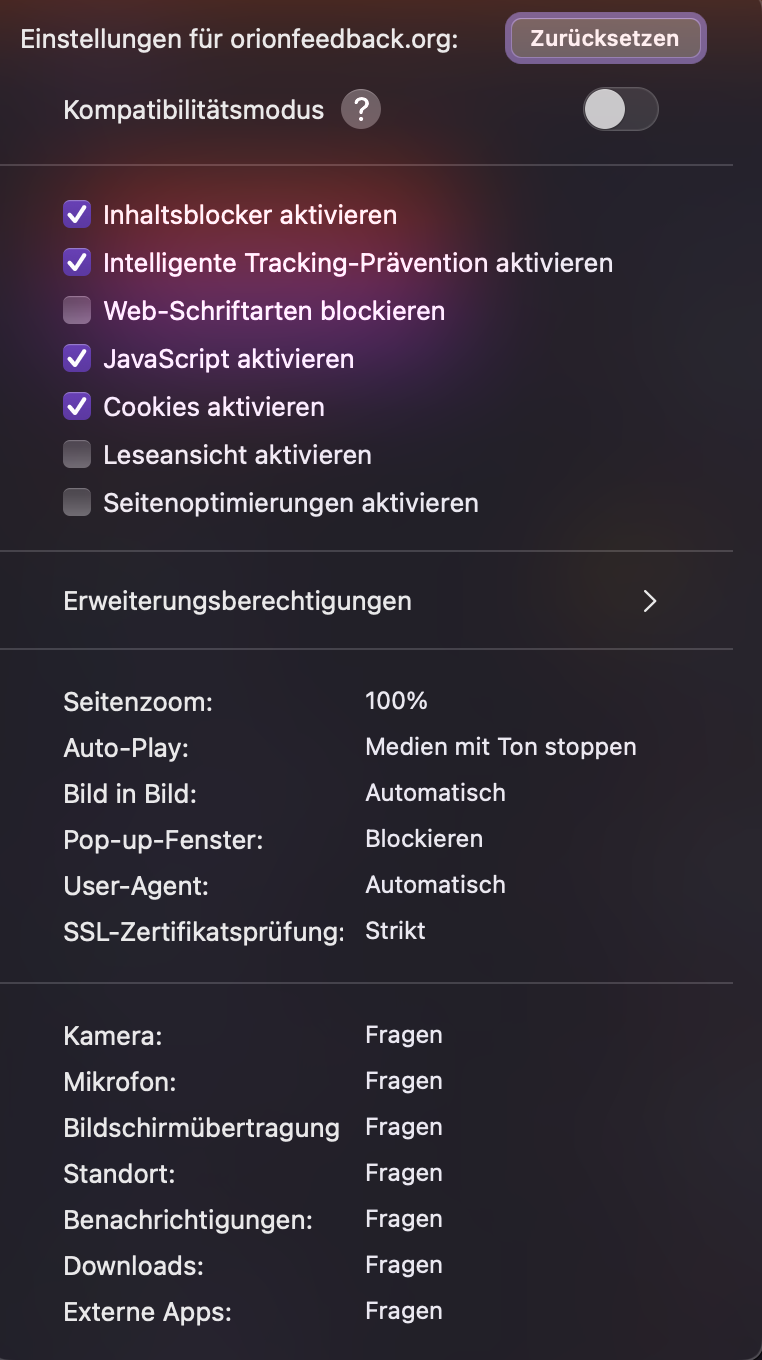Open Externe Apps Fragen dropdown

coord(404,1311)
